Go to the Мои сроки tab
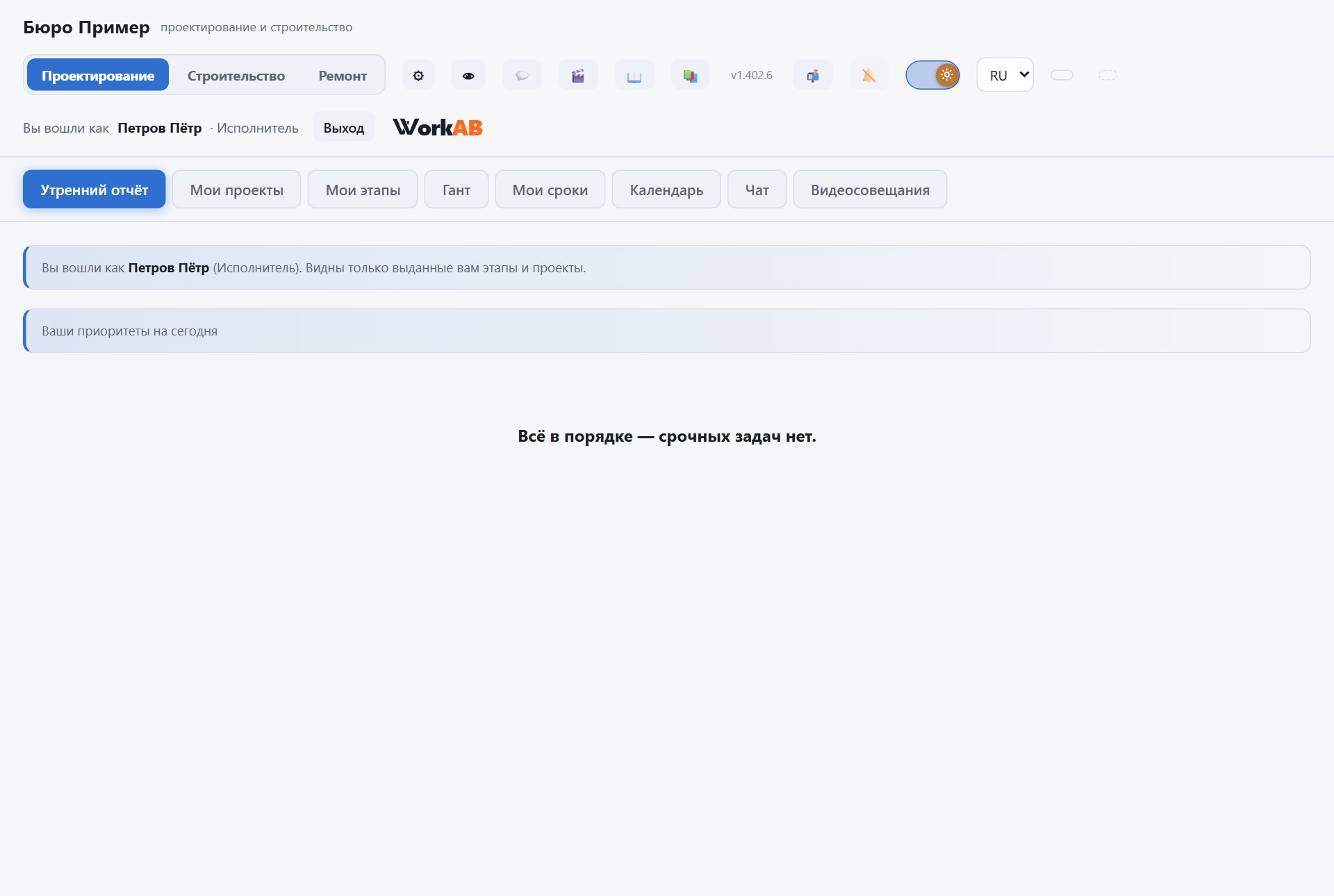Viewport: 1334px width, 896px height. click(550, 190)
